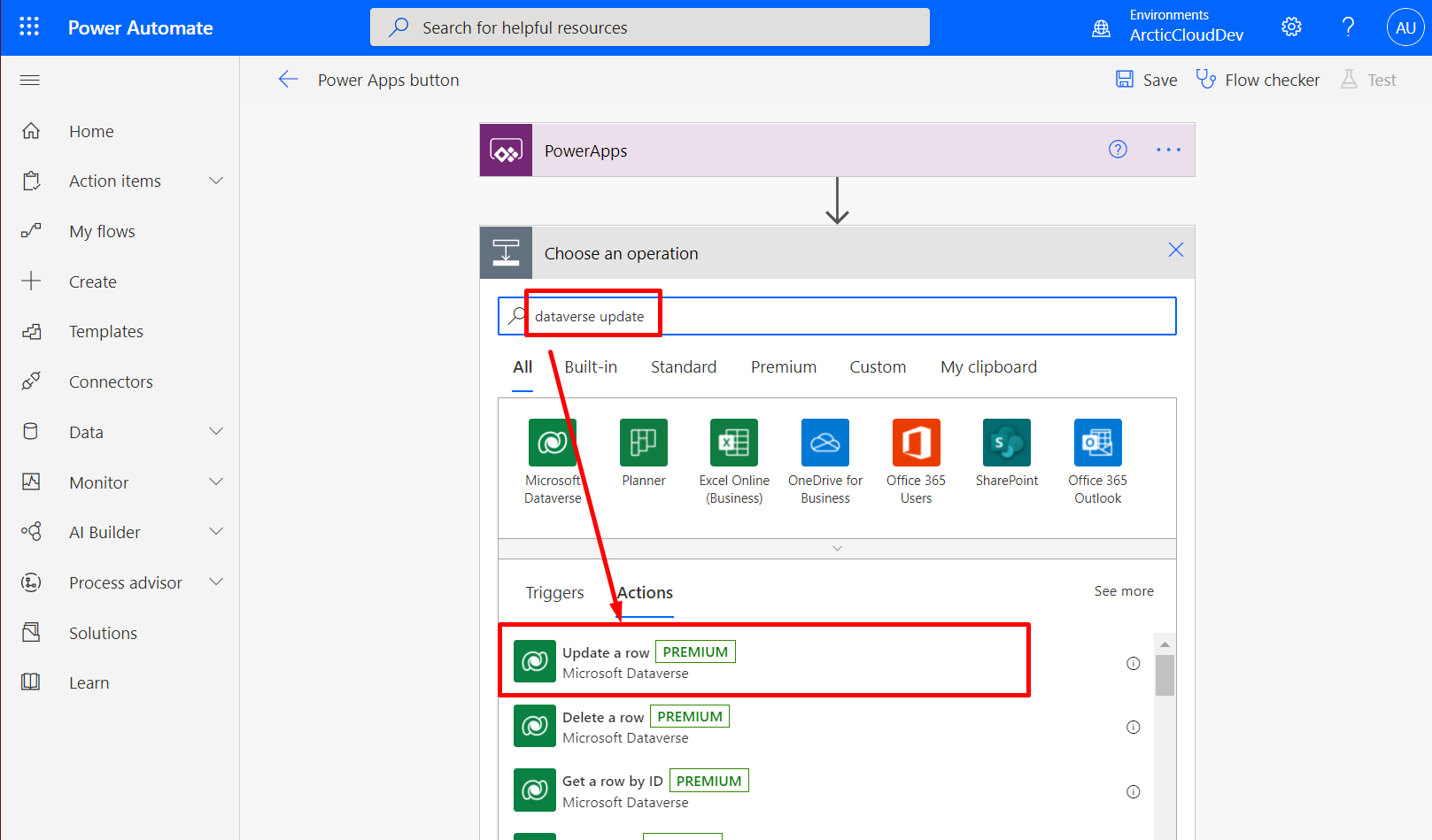Image resolution: width=1432 pixels, height=840 pixels.
Task: Click the Learn book icon
Action: 31,682
